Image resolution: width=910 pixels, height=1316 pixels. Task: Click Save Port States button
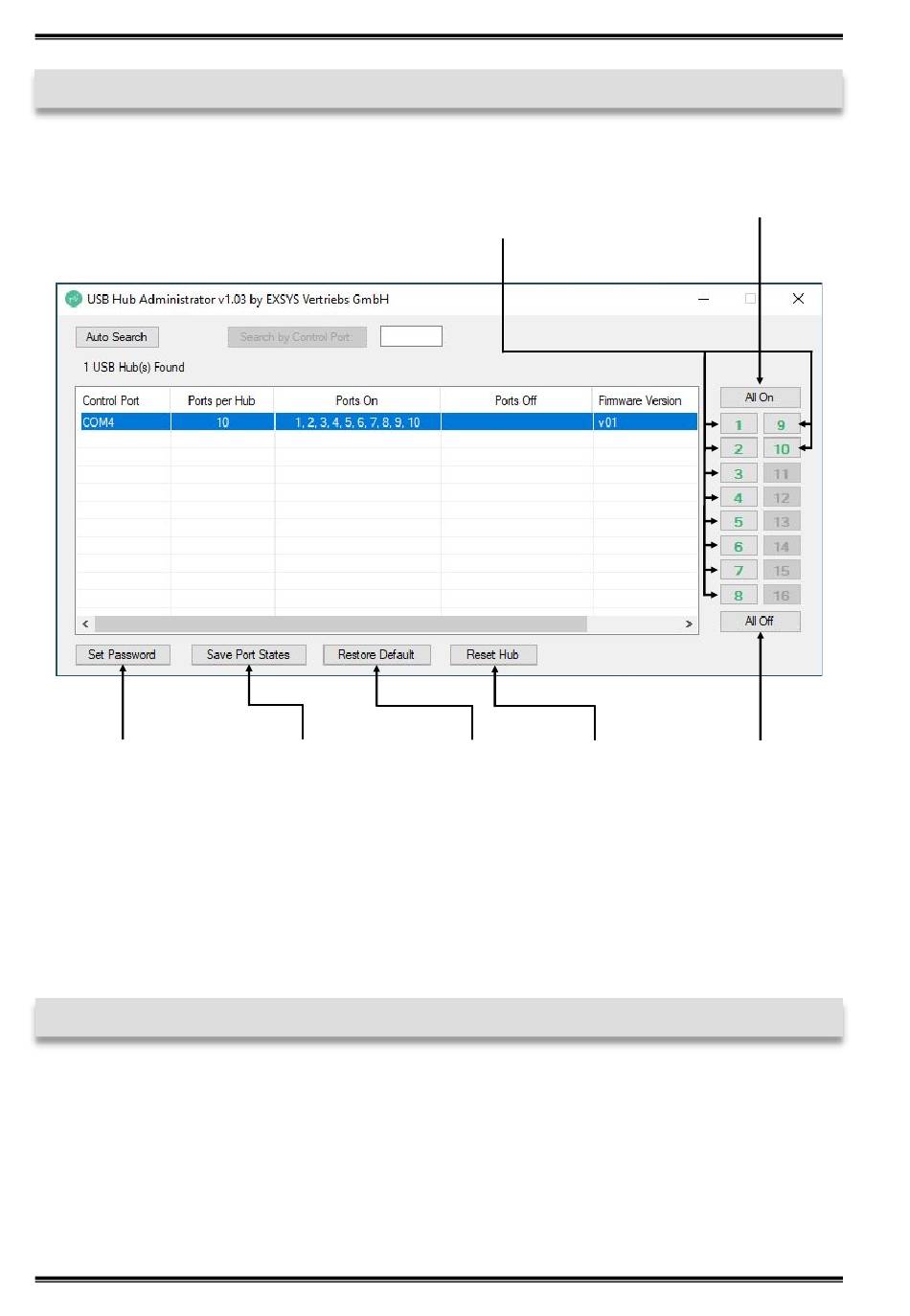[x=248, y=654]
